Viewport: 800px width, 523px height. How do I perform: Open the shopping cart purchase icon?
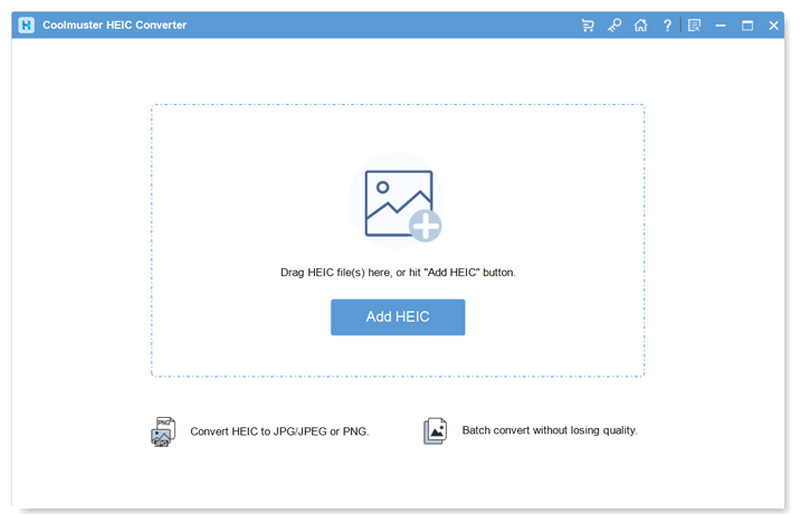(588, 25)
